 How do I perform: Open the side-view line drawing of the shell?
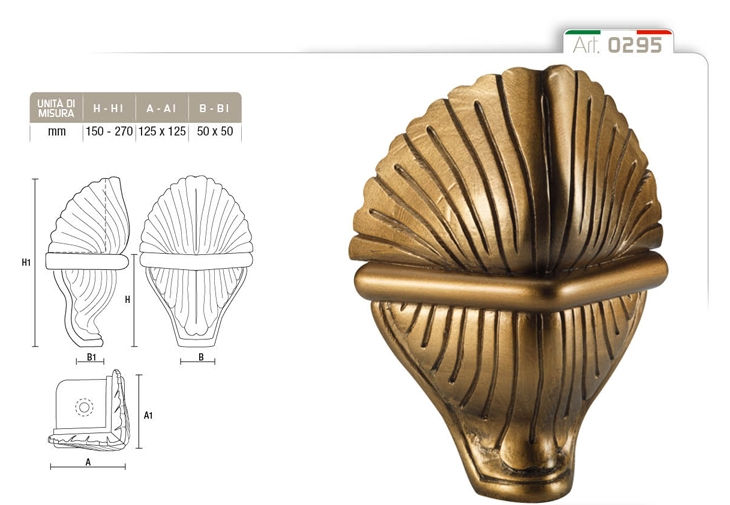point(87,262)
